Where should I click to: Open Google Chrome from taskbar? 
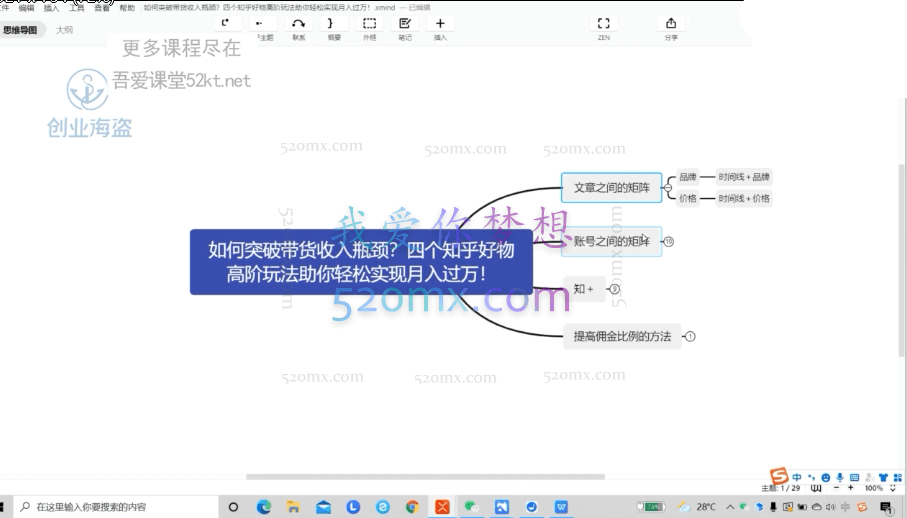(412, 507)
